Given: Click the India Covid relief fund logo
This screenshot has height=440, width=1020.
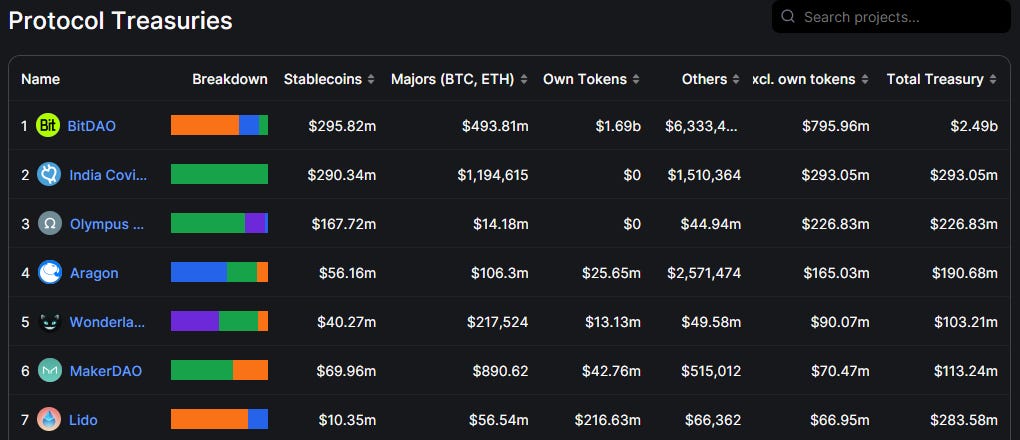Looking at the screenshot, I should coord(49,174).
